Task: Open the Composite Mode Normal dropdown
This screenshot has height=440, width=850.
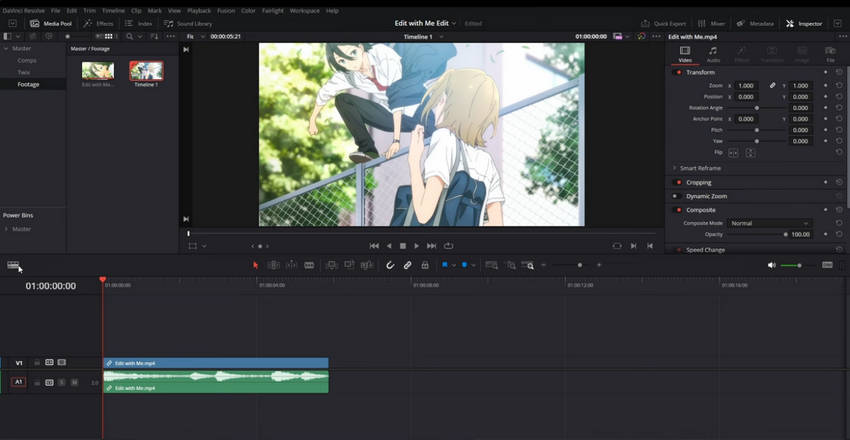Action: [x=769, y=223]
